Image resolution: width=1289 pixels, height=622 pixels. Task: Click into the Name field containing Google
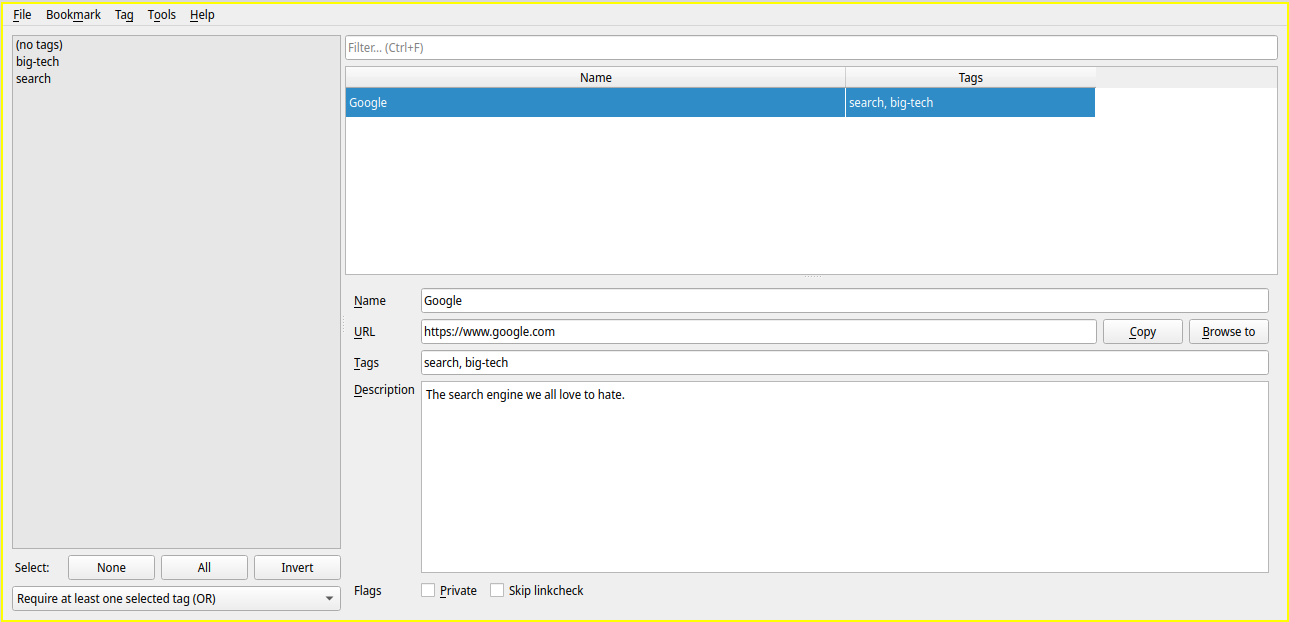844,300
